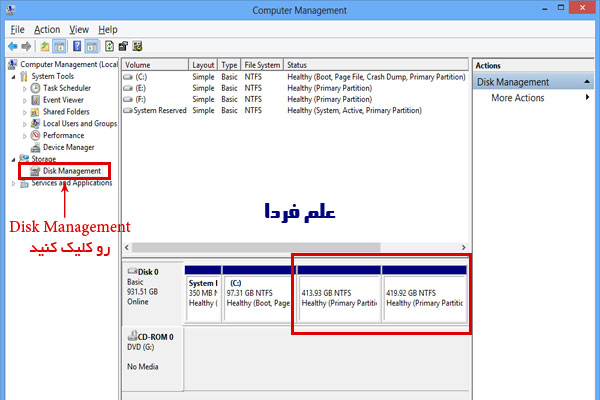600x400 pixels.
Task: Sort volumes by the File System column header
Action: [263, 64]
